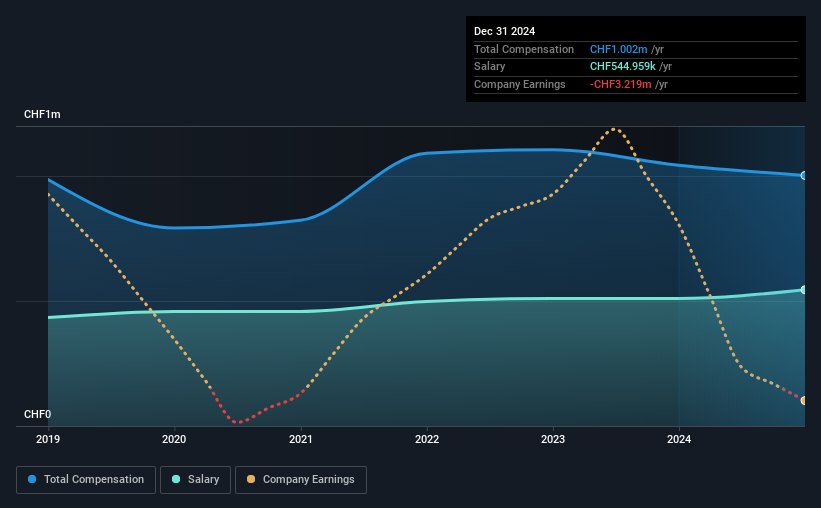Screen dimensions: 821x508
Task: Select the Total Compensation end-point marker
Action: click(804, 175)
